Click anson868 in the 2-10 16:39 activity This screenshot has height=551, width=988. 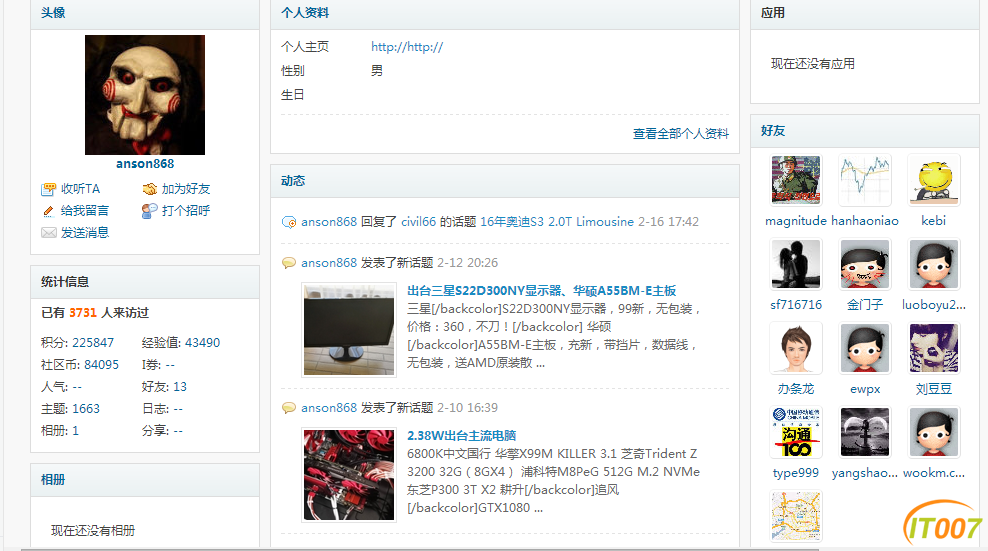pos(329,408)
